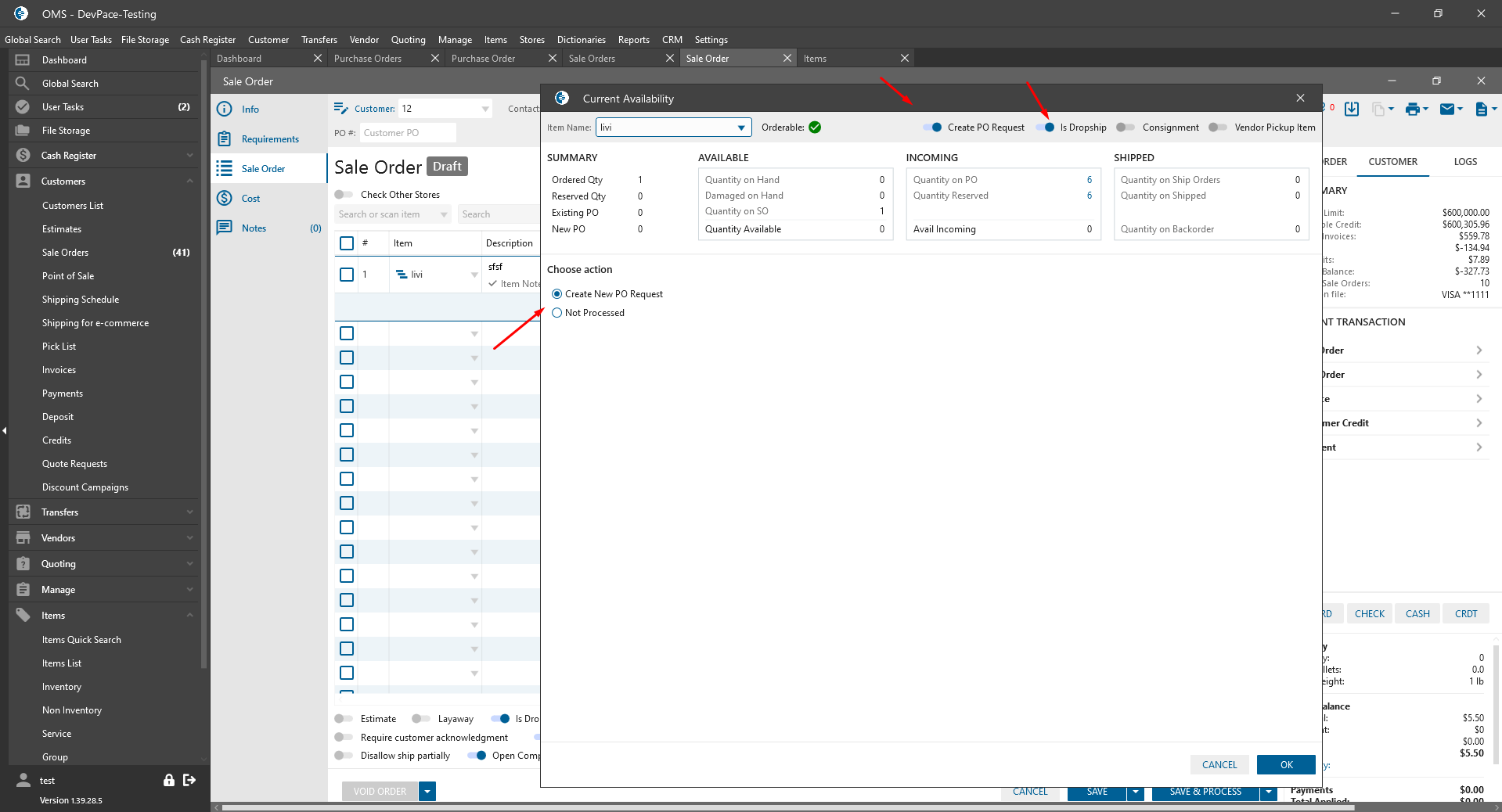This screenshot has height=812, width=1502.
Task: Open the LOGS tab in right panel
Action: (1465, 162)
